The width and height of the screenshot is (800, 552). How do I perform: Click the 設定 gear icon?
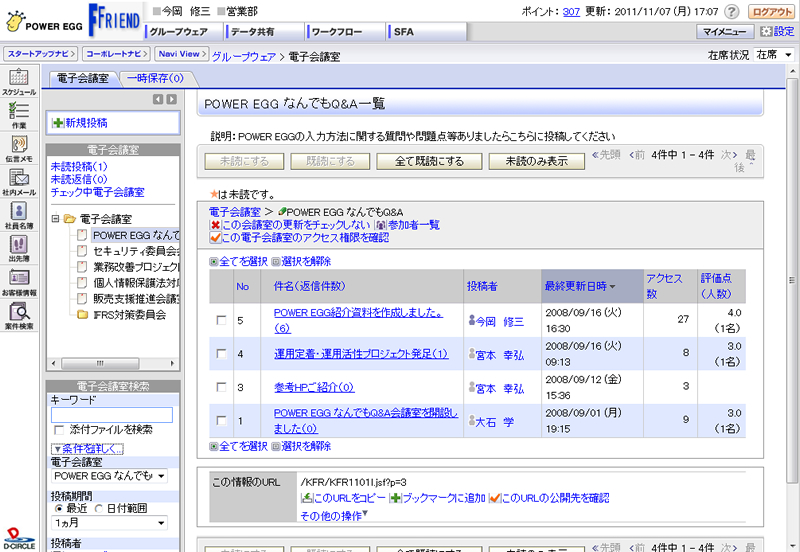tap(765, 31)
